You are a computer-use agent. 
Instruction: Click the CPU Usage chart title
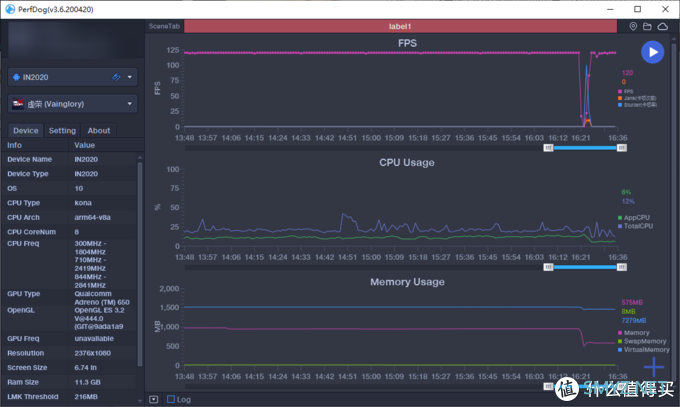click(x=407, y=162)
